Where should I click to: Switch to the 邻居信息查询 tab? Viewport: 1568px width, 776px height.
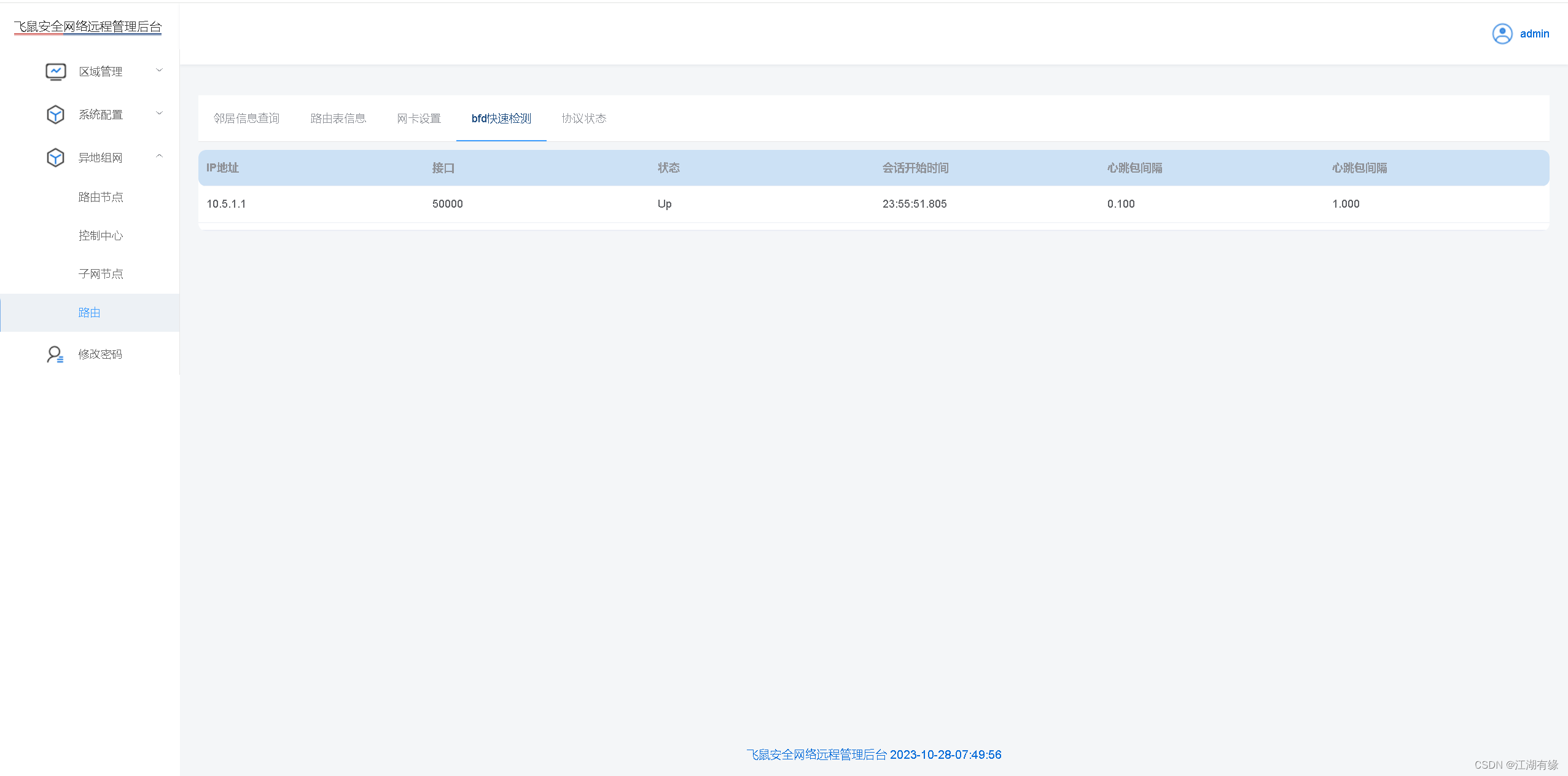[x=246, y=119]
